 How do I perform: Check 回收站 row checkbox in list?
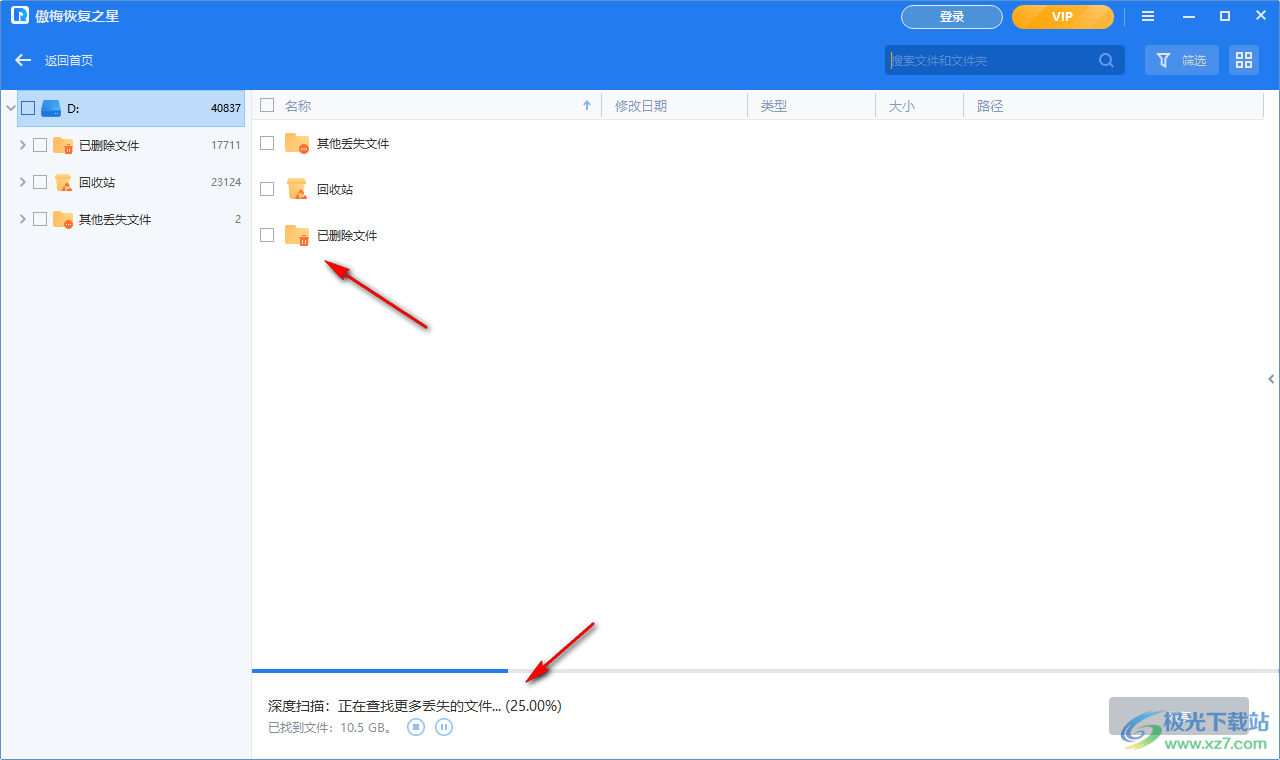click(267, 189)
